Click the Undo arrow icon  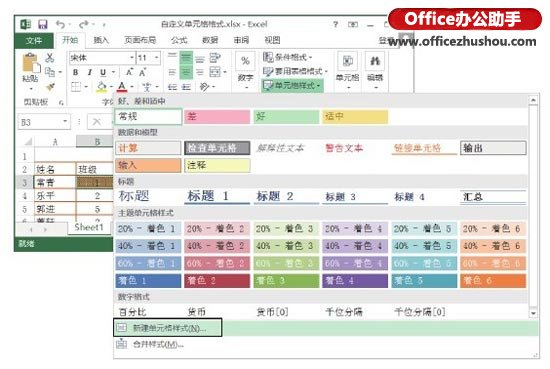pyautogui.click(x=60, y=25)
